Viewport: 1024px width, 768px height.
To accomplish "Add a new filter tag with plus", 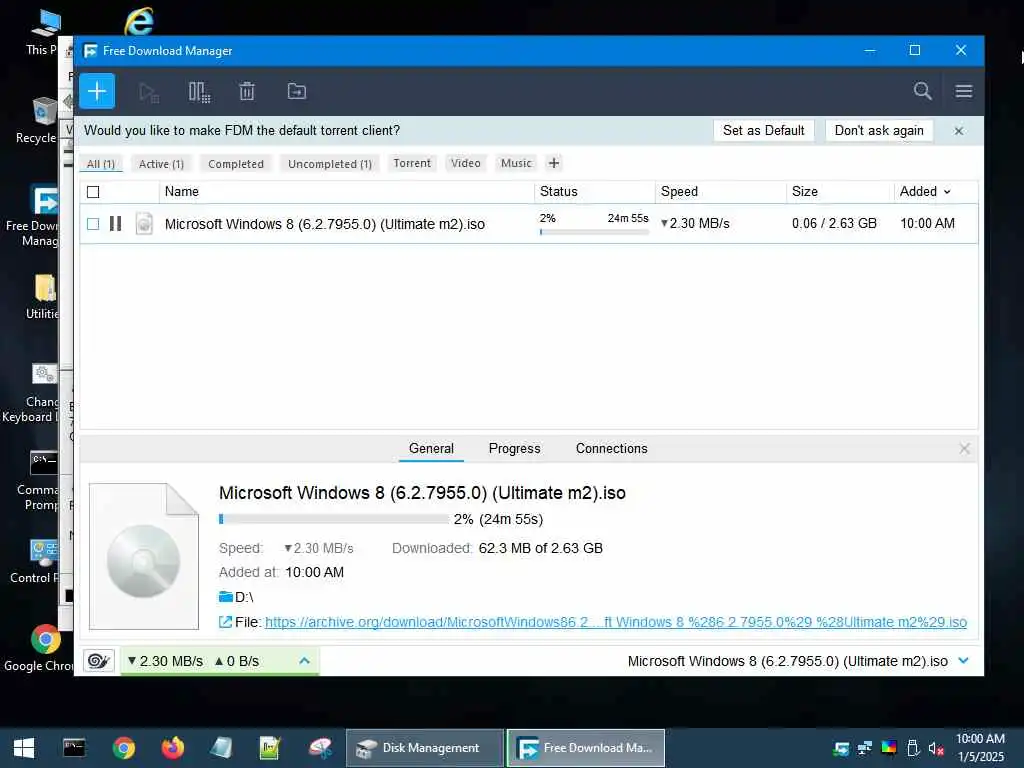I will [554, 163].
